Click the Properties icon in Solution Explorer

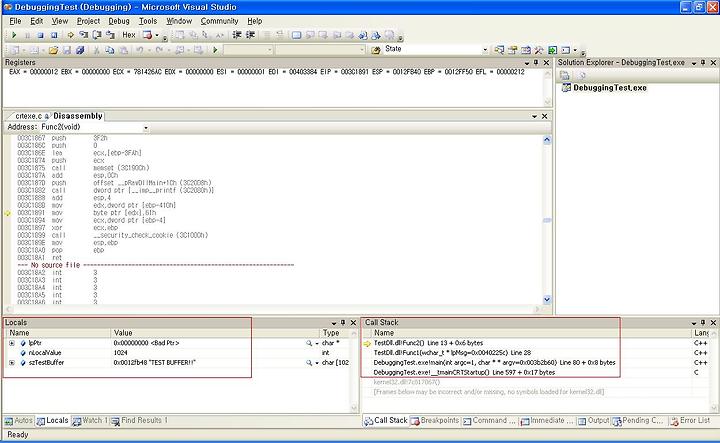tap(565, 75)
